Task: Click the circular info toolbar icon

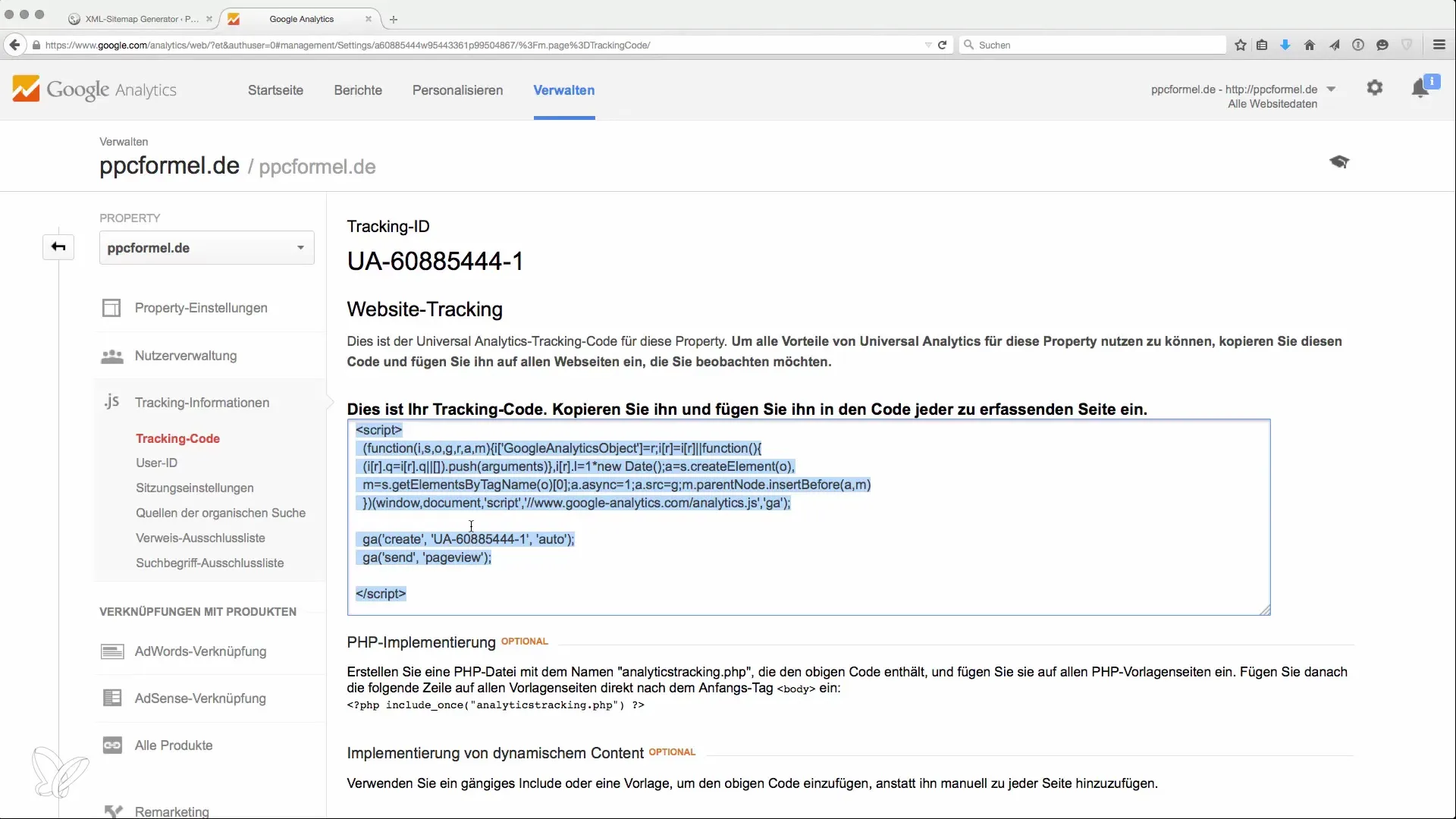Action: pos(1358,45)
